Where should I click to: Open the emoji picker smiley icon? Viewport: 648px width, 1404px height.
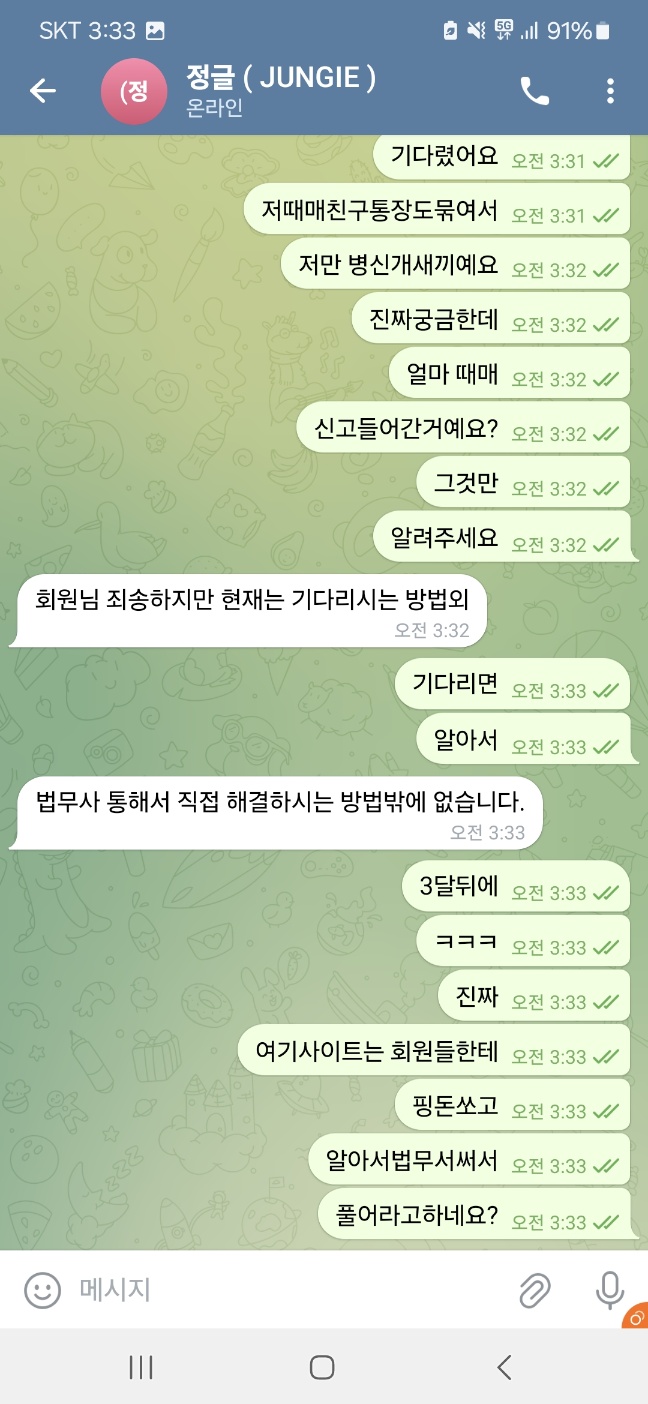(43, 1290)
